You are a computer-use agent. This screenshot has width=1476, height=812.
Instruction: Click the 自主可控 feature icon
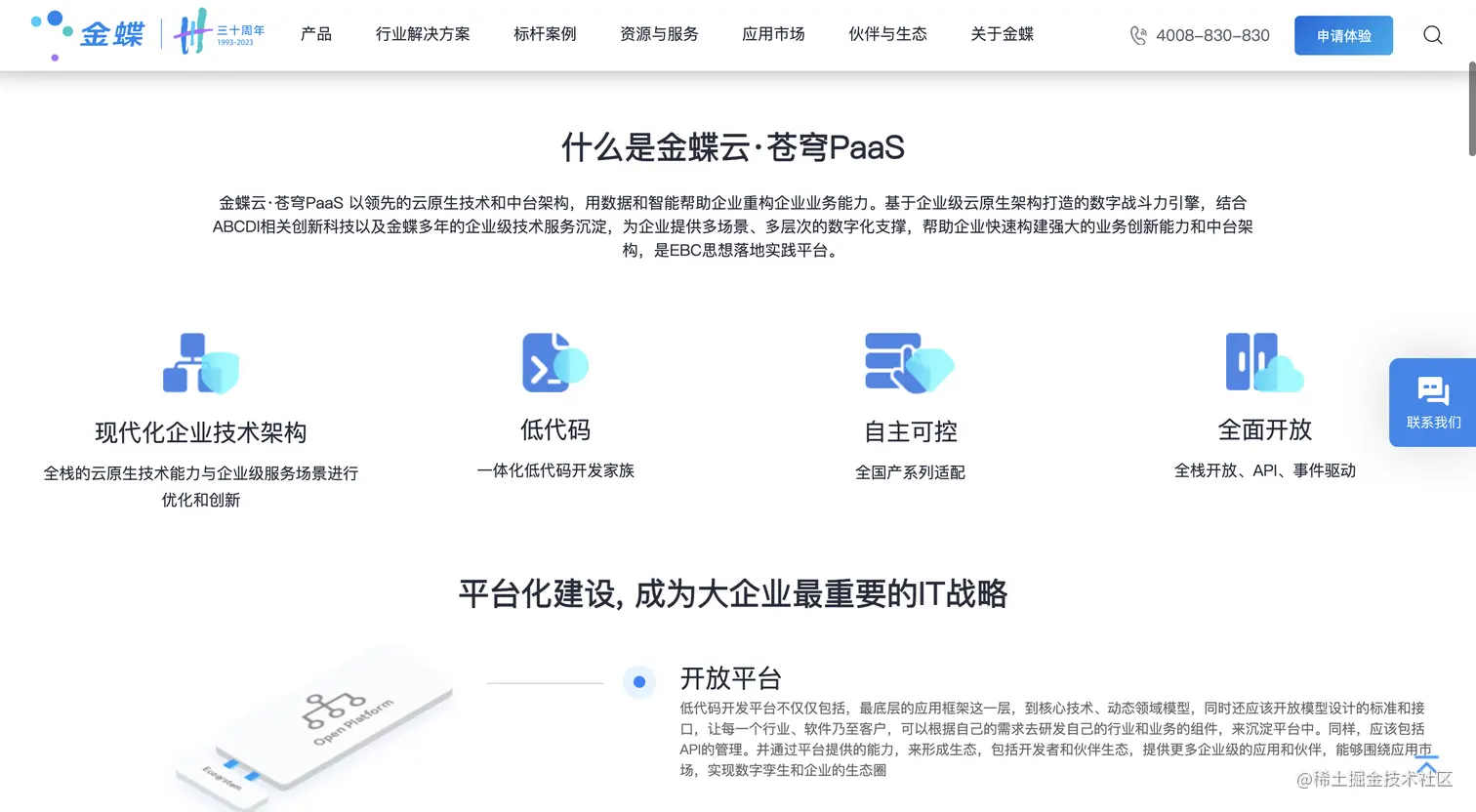point(910,363)
